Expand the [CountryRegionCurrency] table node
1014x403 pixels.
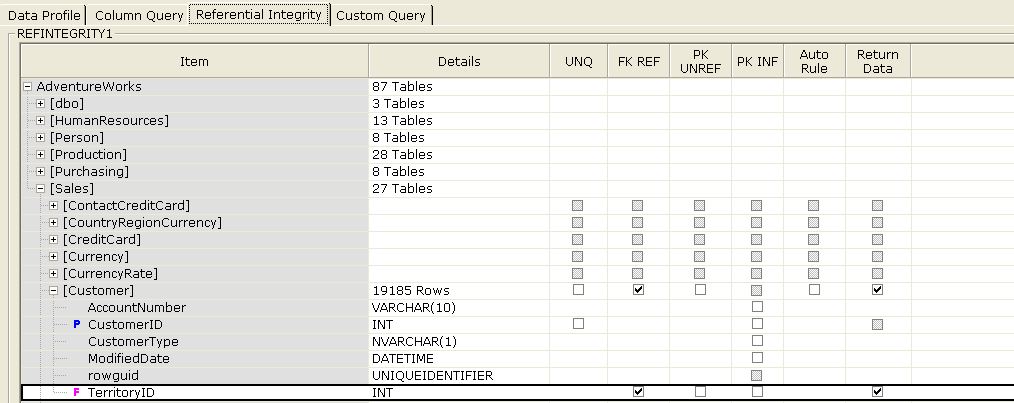pos(54,223)
